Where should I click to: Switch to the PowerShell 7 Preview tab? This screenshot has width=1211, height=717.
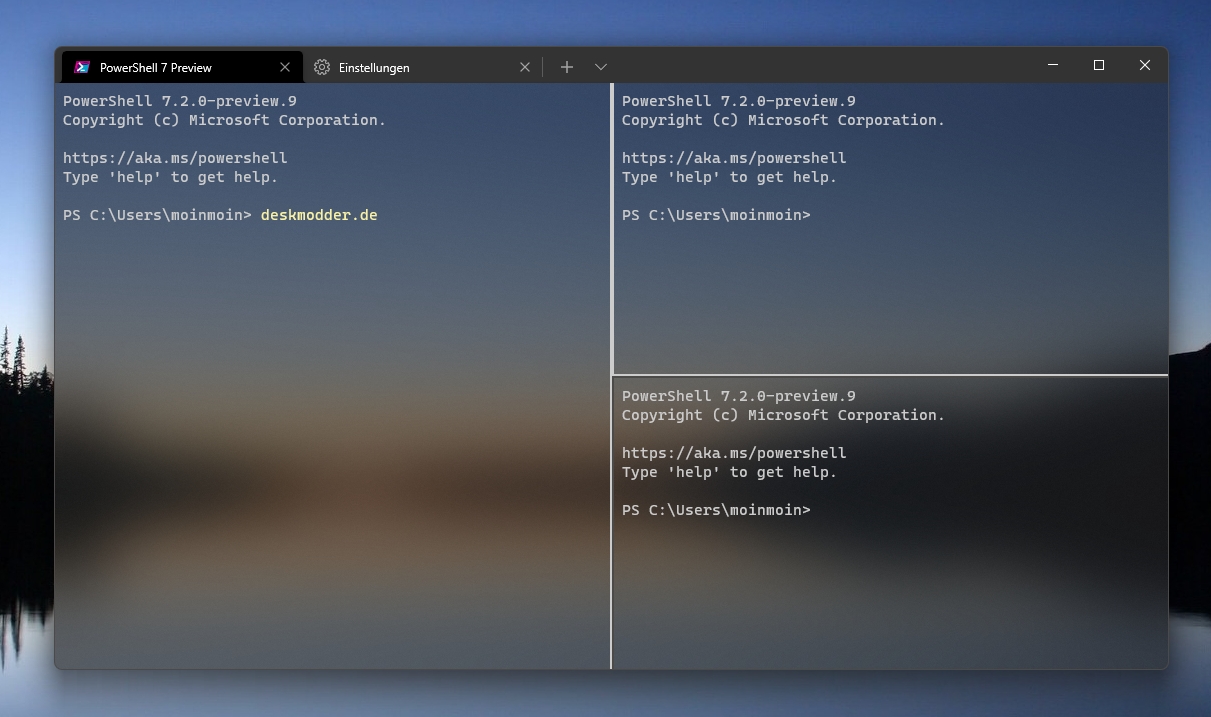click(182, 67)
